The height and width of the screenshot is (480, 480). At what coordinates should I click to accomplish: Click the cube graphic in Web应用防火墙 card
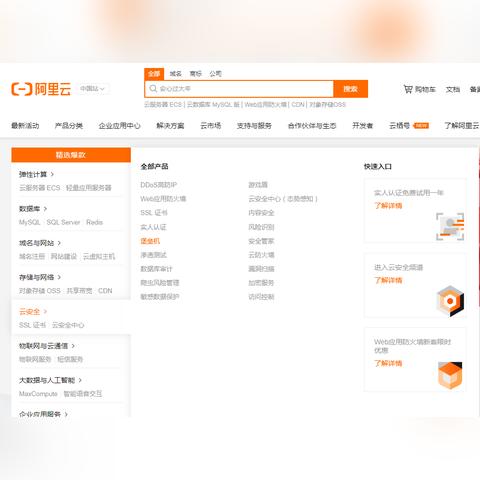coord(450,375)
